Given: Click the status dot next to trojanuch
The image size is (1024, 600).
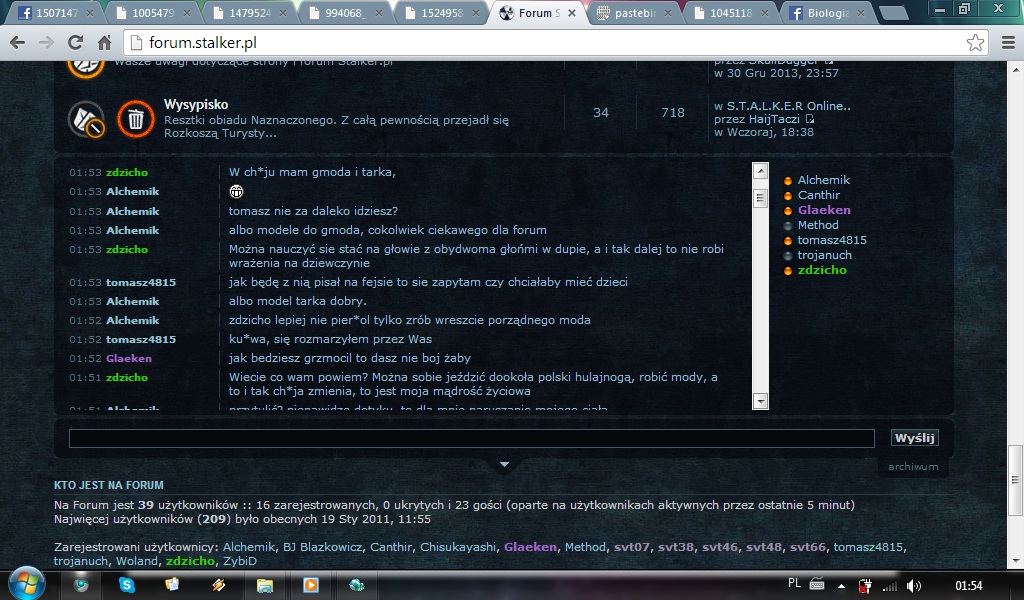Looking at the screenshot, I should tap(788, 255).
